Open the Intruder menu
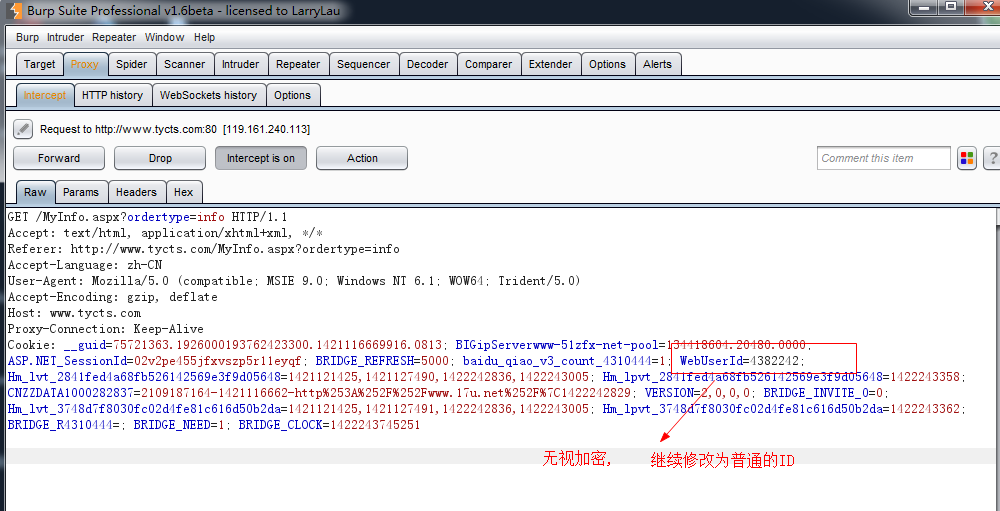The height and width of the screenshot is (511, 1000). click(x=66, y=37)
